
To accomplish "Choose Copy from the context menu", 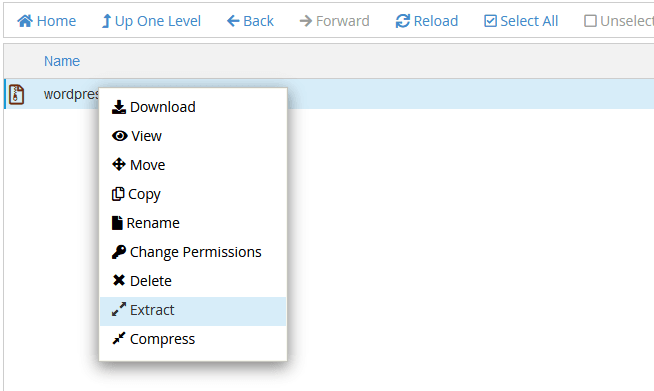I will 193,194.
